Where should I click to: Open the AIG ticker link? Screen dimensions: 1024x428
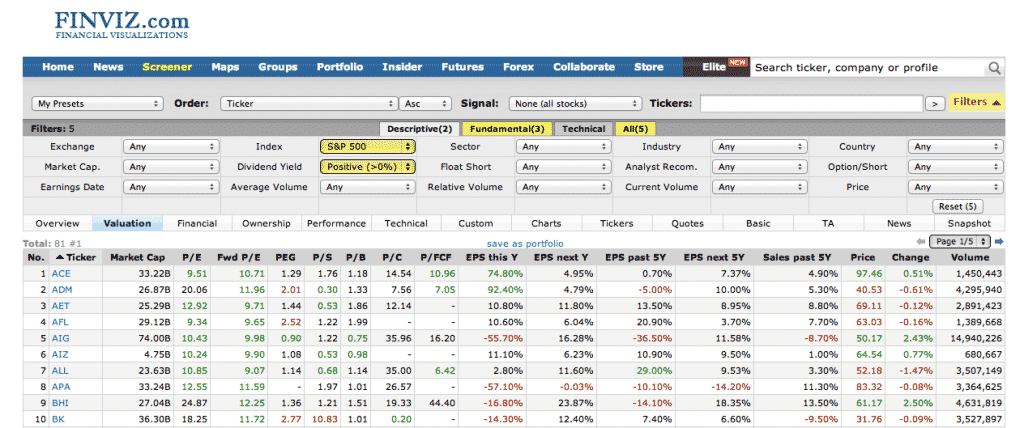click(60, 338)
